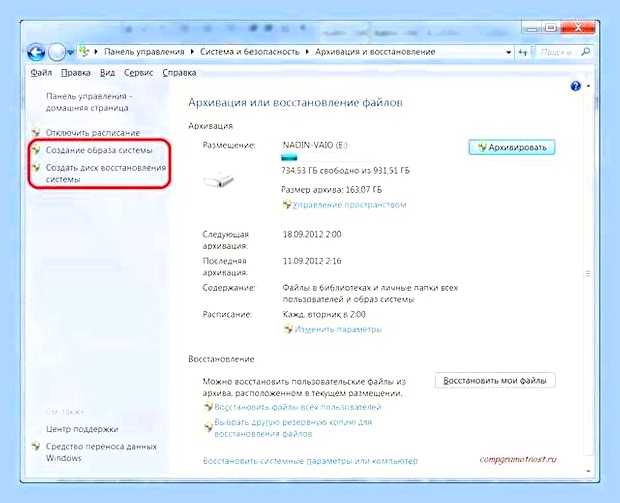Click the Архивировать button
620x503 pixels.
tap(512, 147)
